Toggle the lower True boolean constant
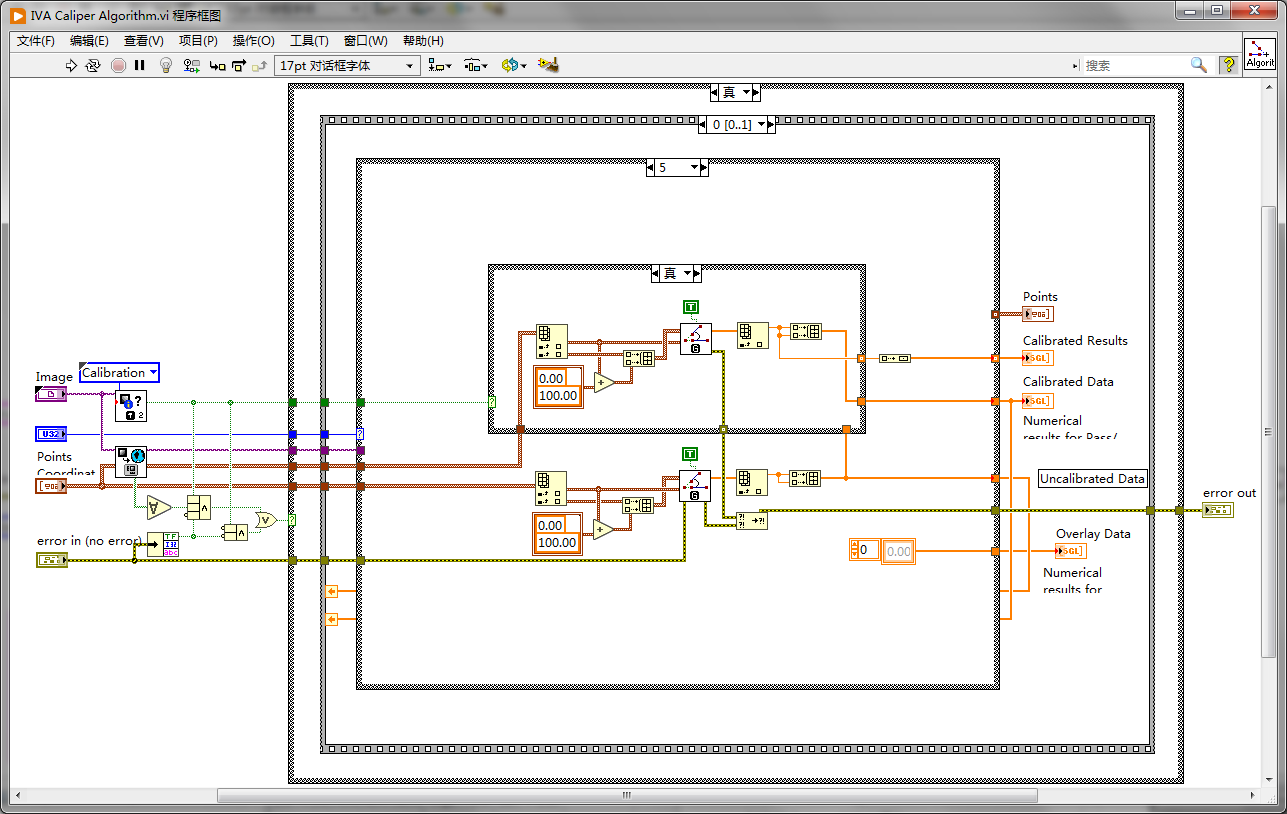The image size is (1287, 814). 692,454
